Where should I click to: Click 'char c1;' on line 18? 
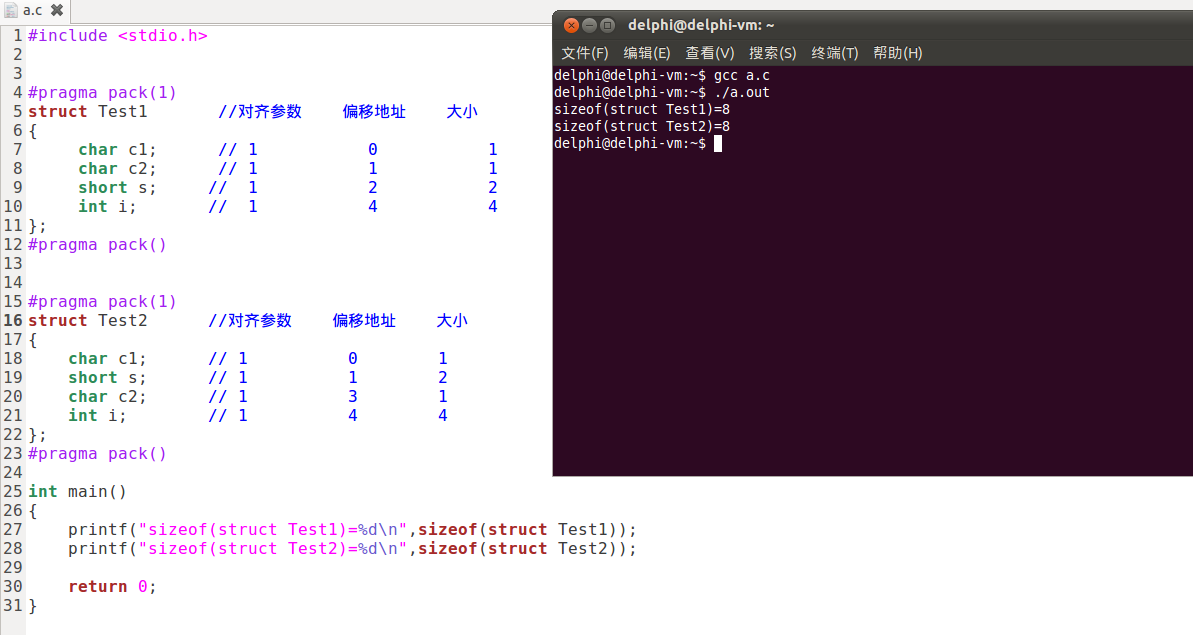click(x=107, y=359)
